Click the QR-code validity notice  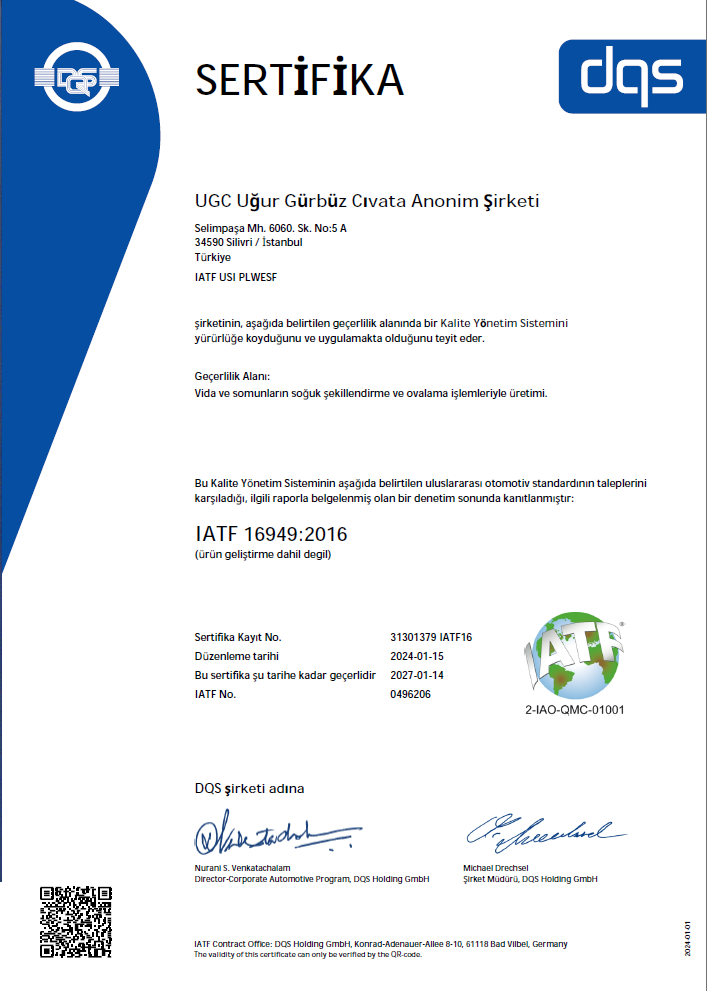click(308, 954)
